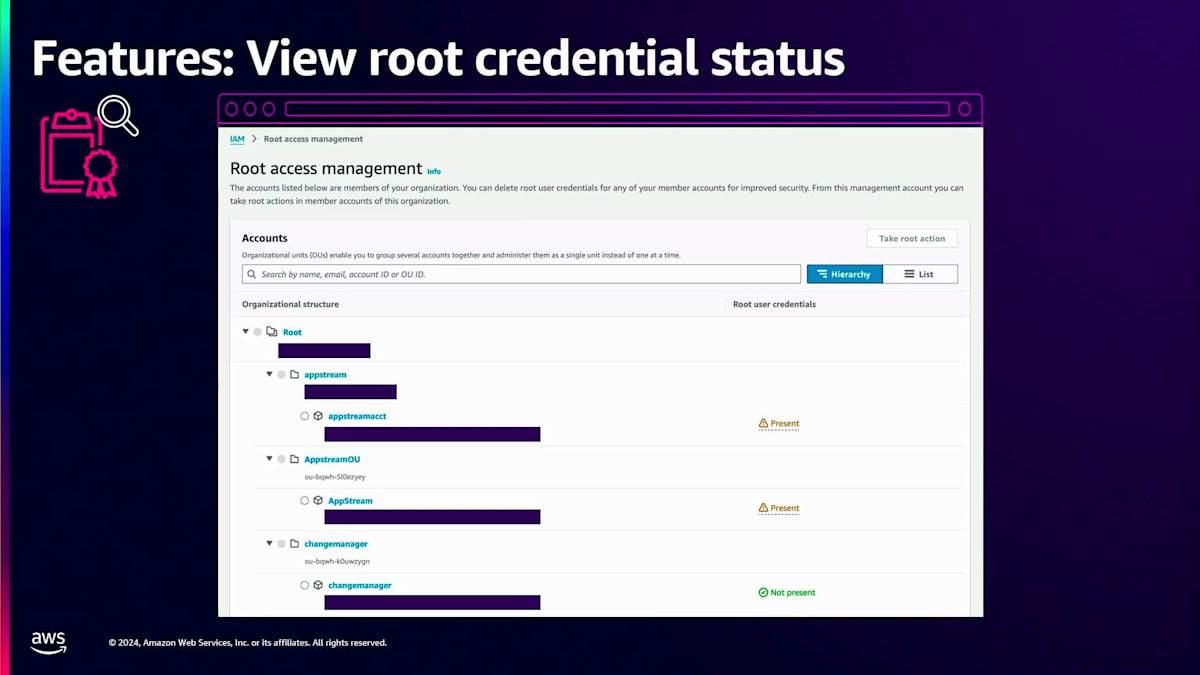Click the Root user credentials column header

[x=774, y=304]
